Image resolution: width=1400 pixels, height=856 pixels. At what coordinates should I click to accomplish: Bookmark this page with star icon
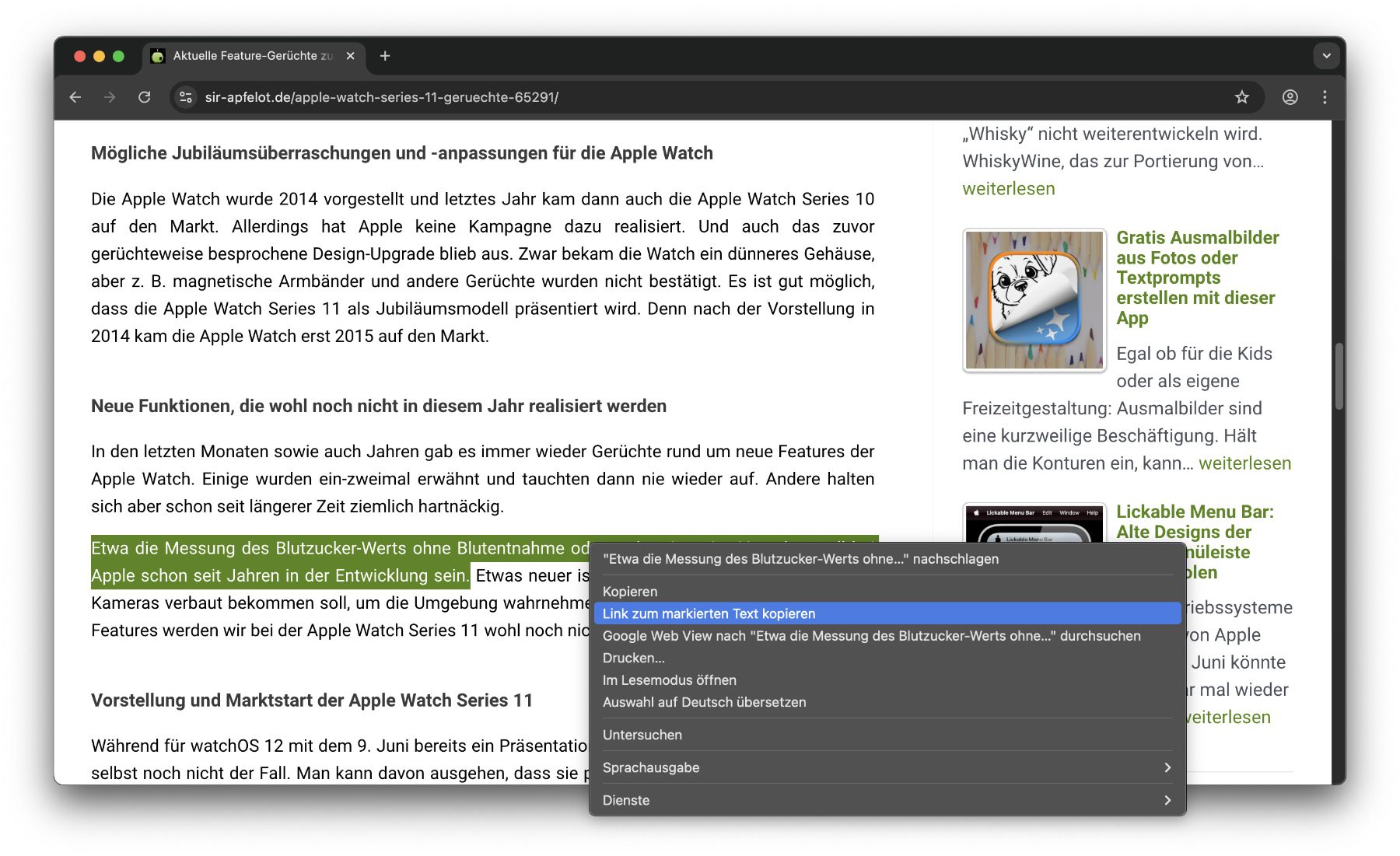[x=1241, y=97]
